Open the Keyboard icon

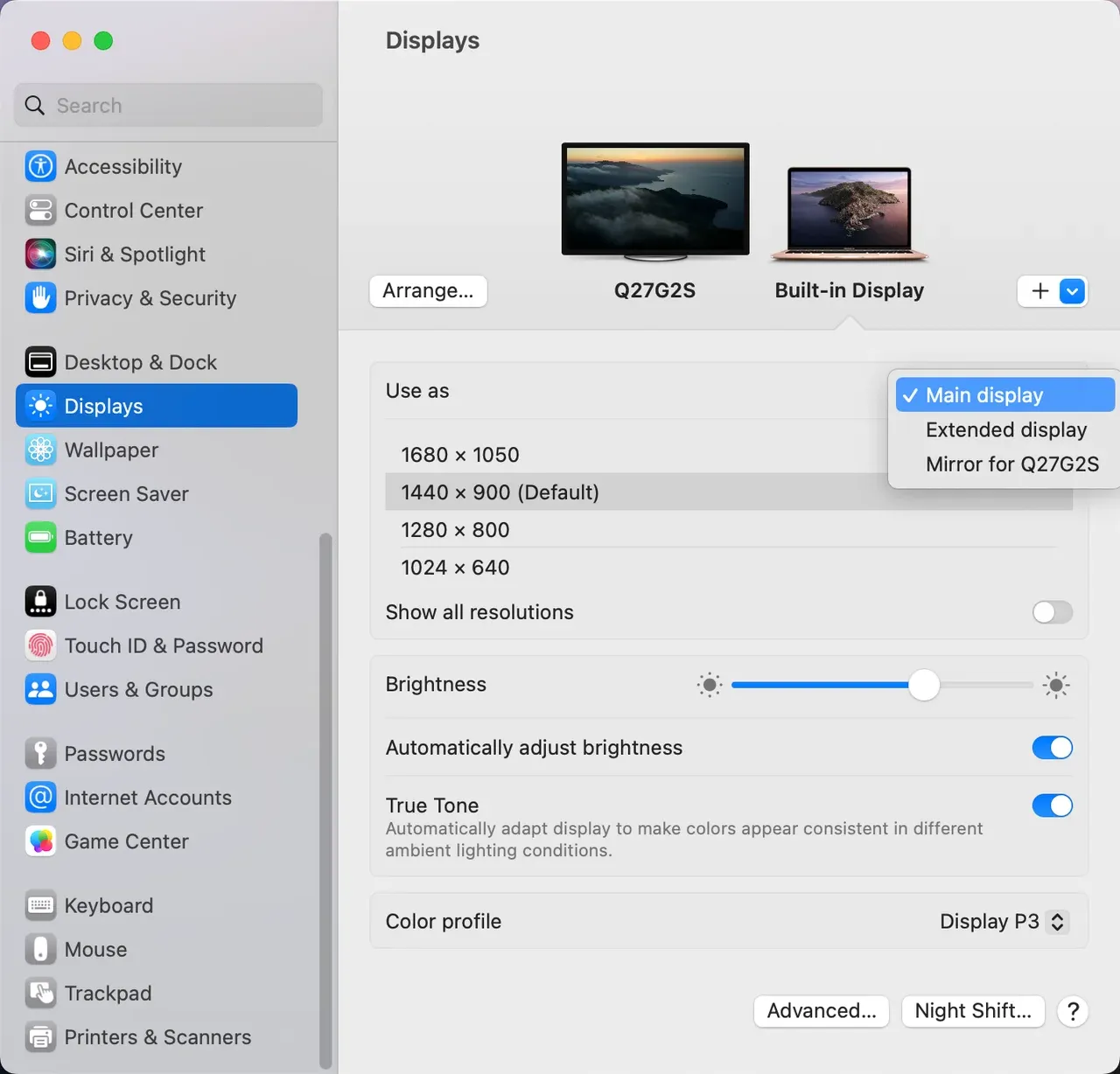click(x=40, y=905)
